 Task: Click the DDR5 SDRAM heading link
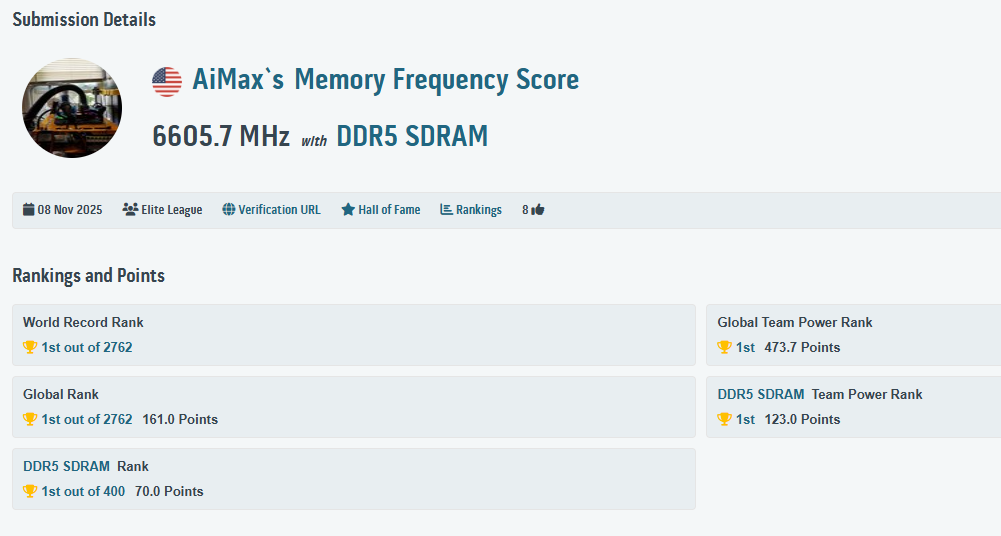[412, 136]
